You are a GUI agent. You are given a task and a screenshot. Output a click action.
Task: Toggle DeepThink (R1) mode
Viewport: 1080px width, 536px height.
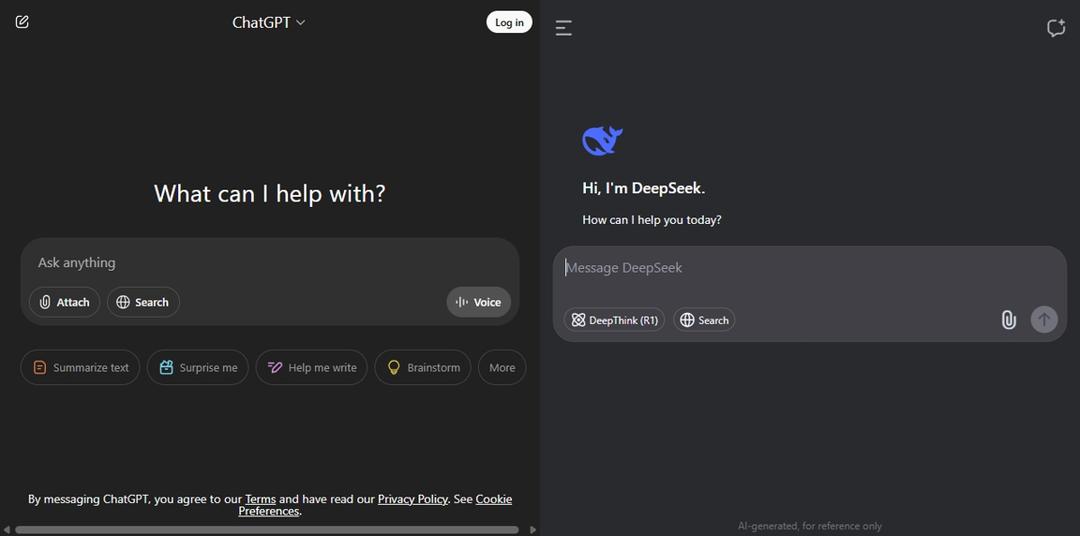click(x=614, y=320)
